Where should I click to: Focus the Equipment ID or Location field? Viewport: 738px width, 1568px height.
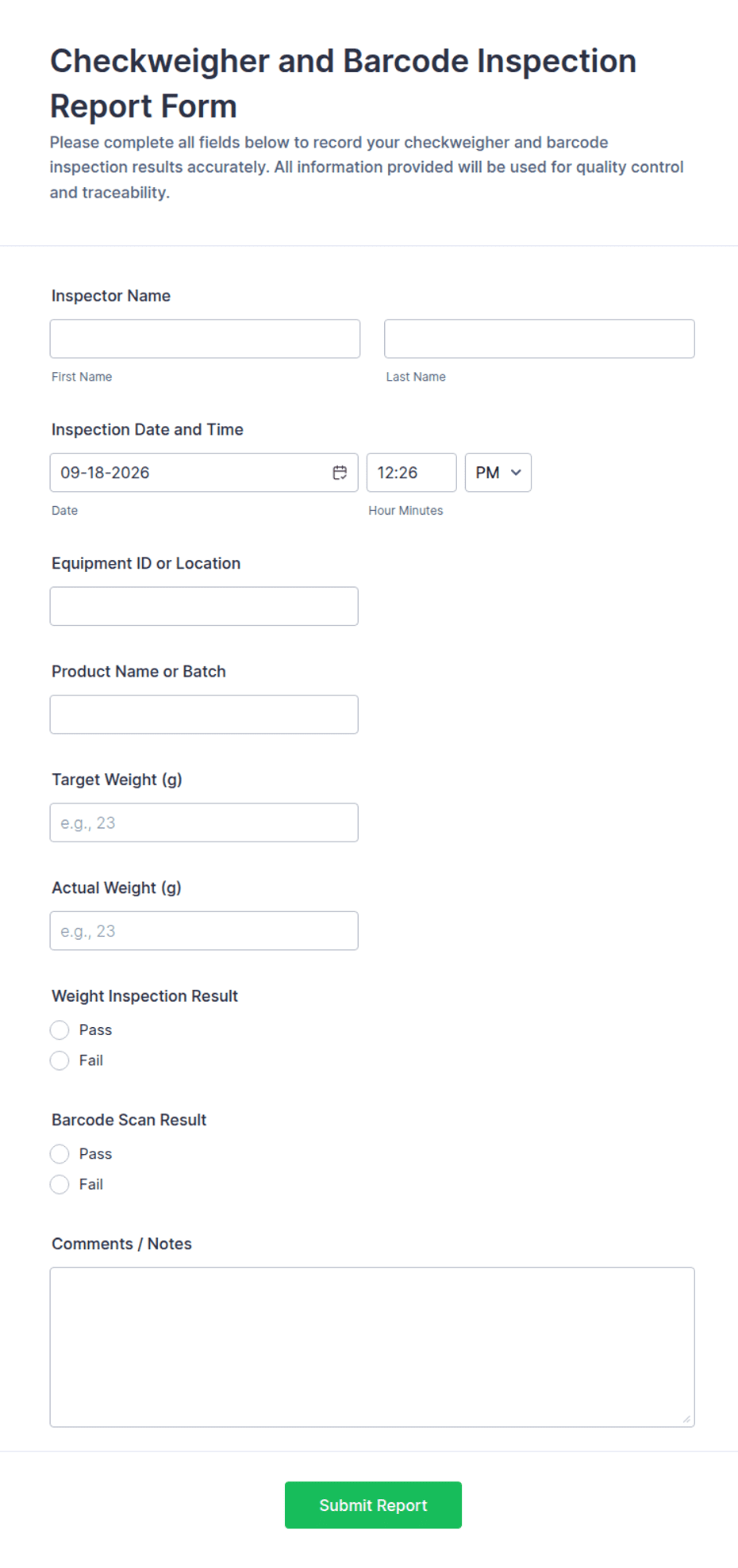click(204, 606)
